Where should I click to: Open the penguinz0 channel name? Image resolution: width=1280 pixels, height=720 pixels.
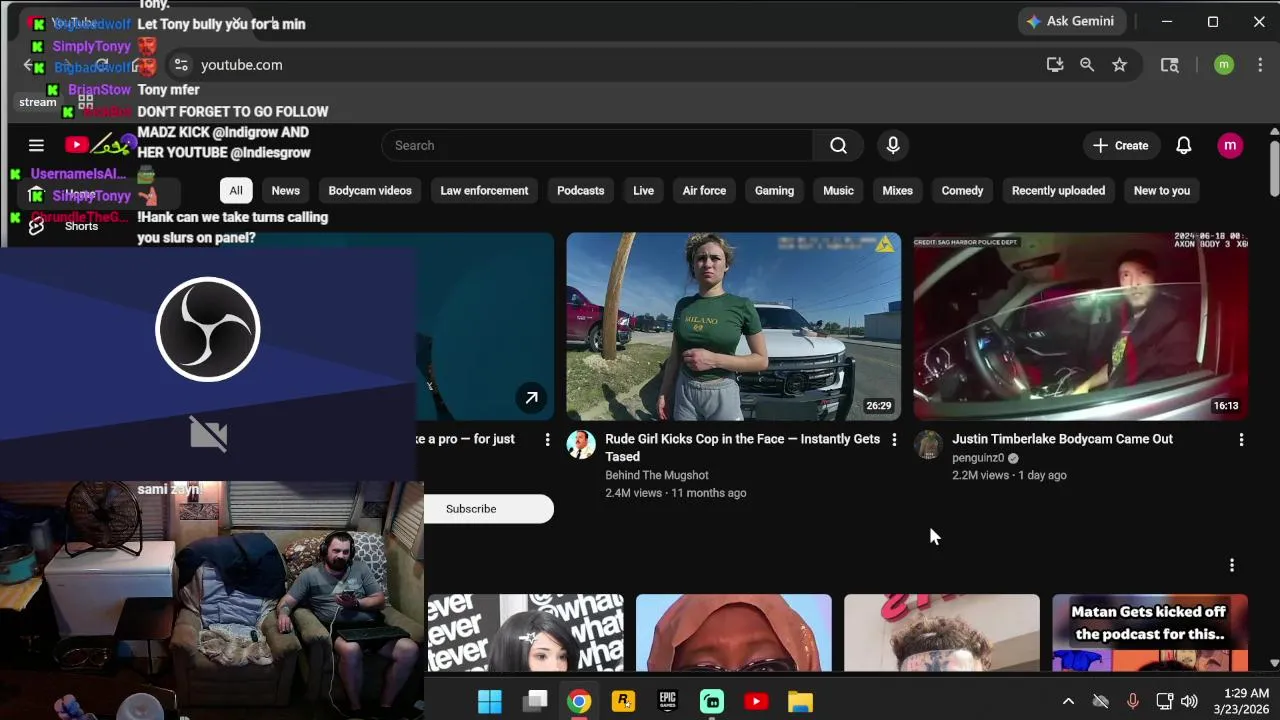coord(978,458)
